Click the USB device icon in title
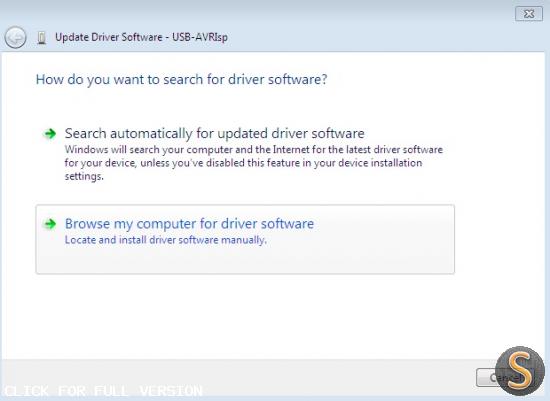550x401 pixels. (42, 38)
